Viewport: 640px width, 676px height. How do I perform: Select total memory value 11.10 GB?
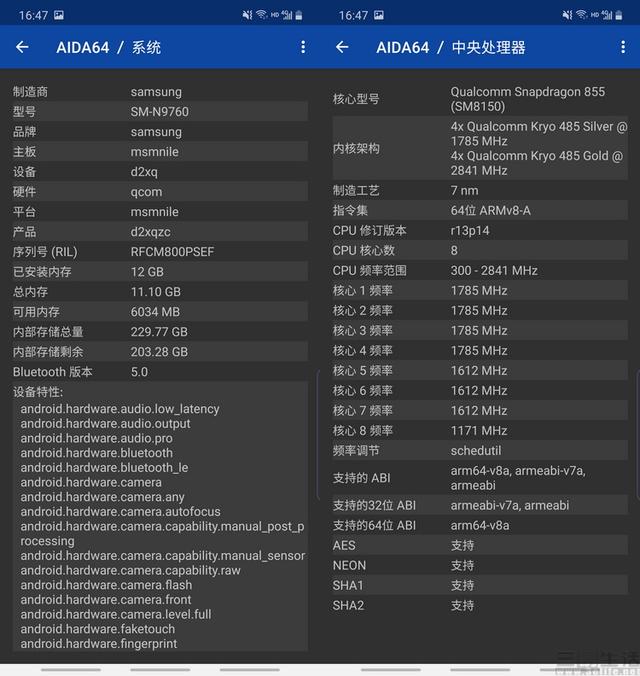tap(156, 292)
